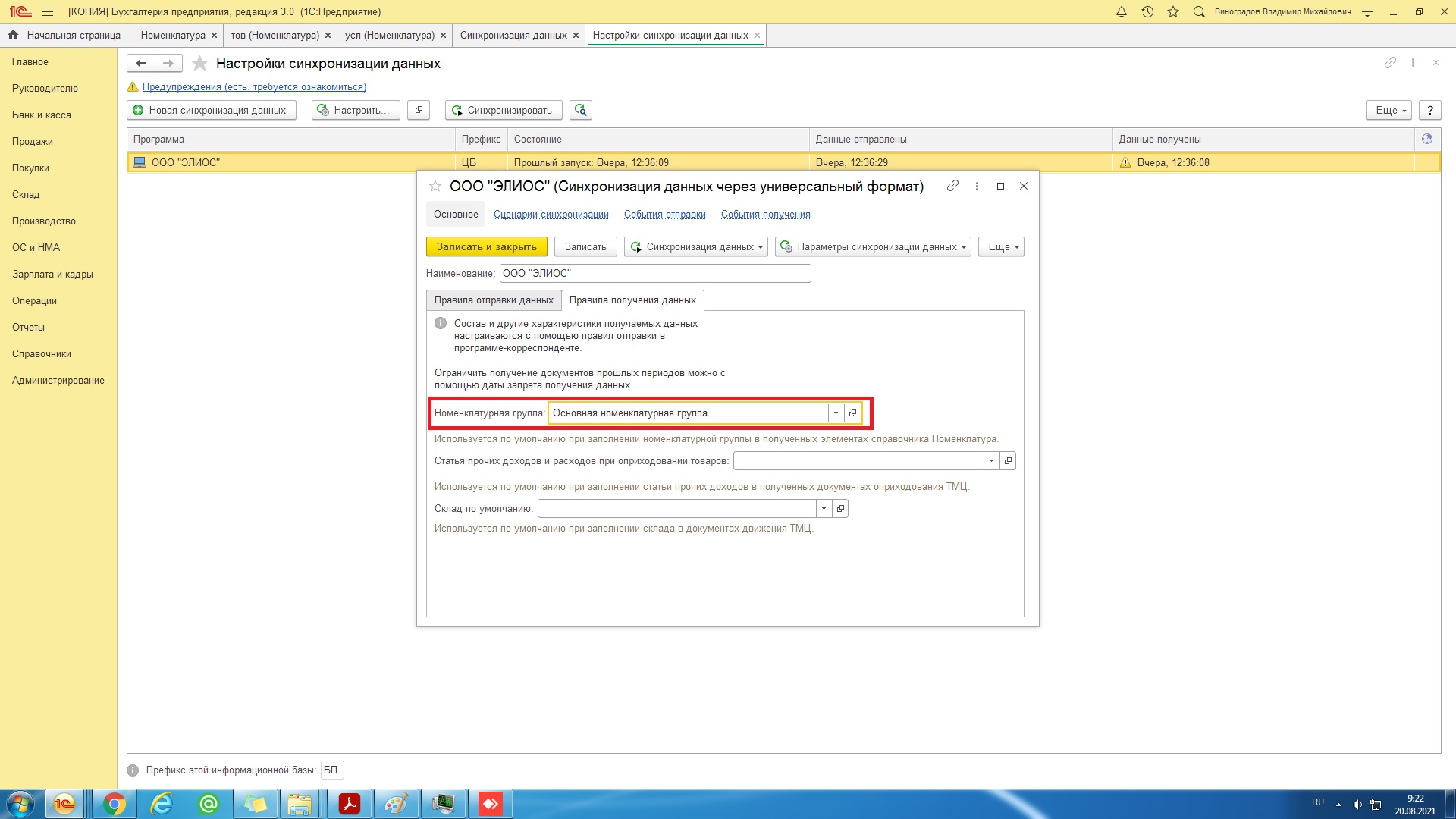Click the forward arrow navigation button
Image resolution: width=1456 pixels, height=819 pixels.
click(168, 63)
